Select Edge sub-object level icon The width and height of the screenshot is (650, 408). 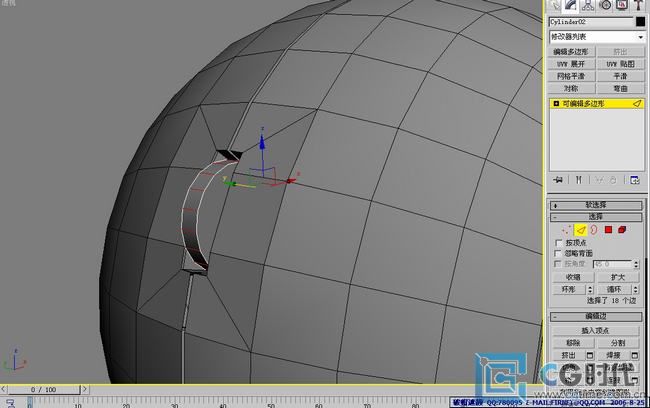[580, 230]
